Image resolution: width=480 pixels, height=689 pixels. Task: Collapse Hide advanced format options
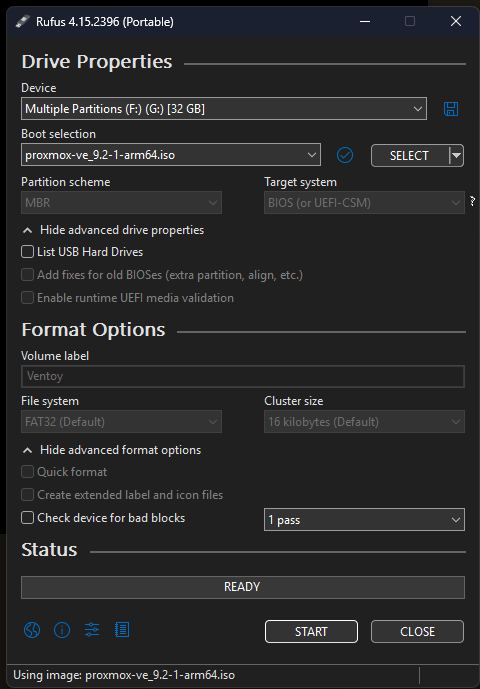pyautogui.click(x=112, y=450)
